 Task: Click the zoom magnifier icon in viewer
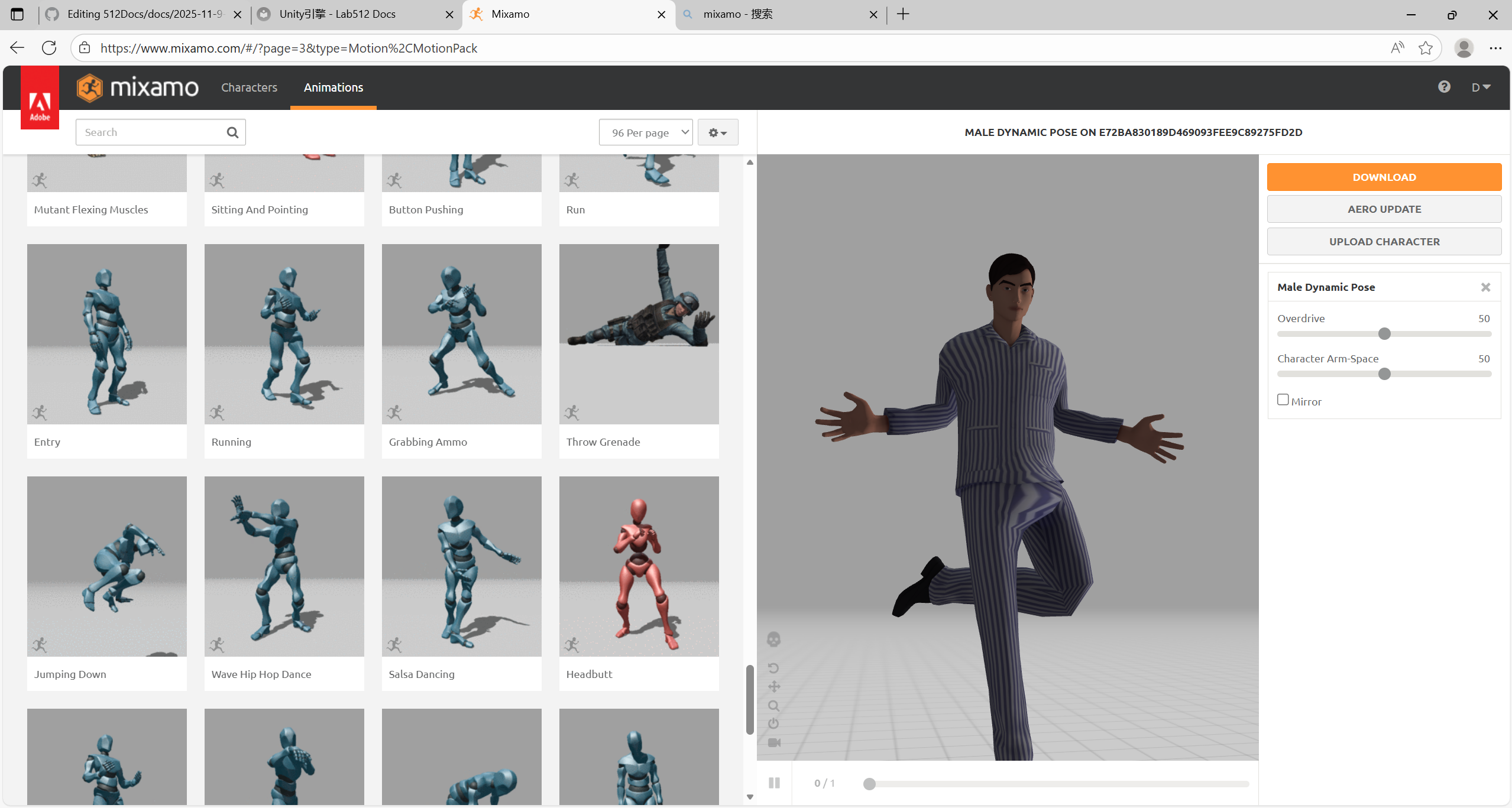click(773, 706)
